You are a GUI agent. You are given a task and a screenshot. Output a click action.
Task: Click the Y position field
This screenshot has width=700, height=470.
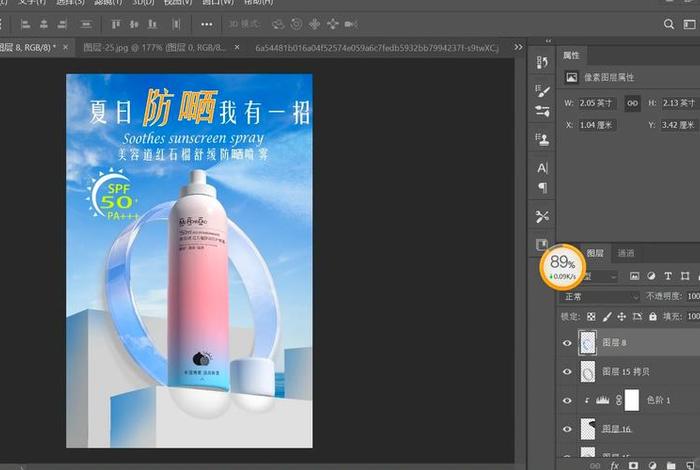[x=679, y=125]
